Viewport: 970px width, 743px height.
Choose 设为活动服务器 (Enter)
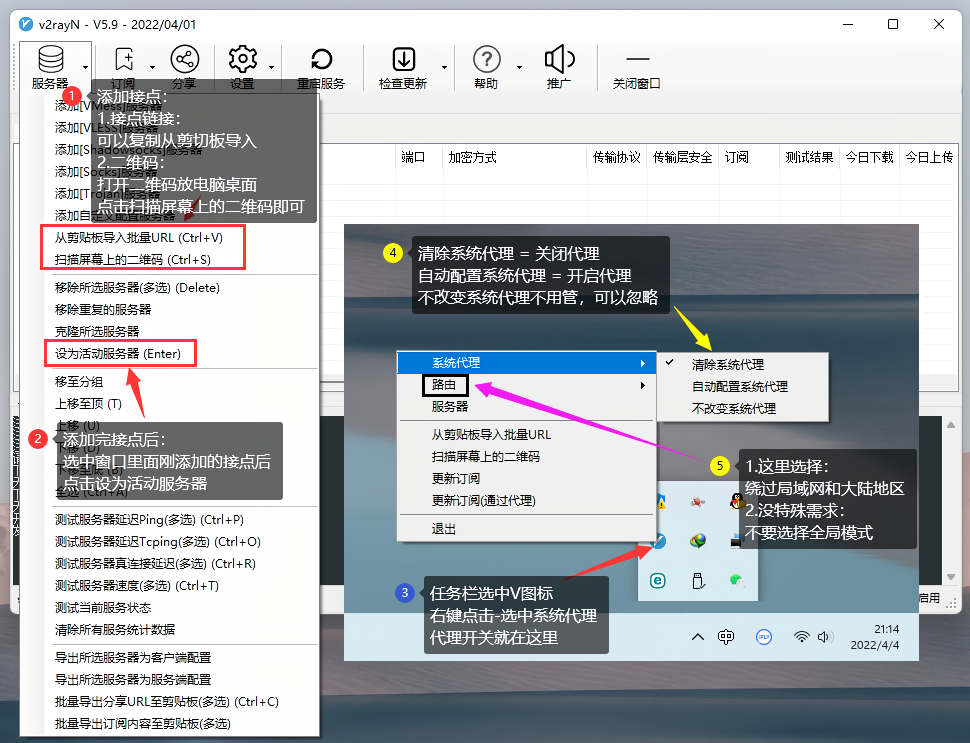(118, 354)
